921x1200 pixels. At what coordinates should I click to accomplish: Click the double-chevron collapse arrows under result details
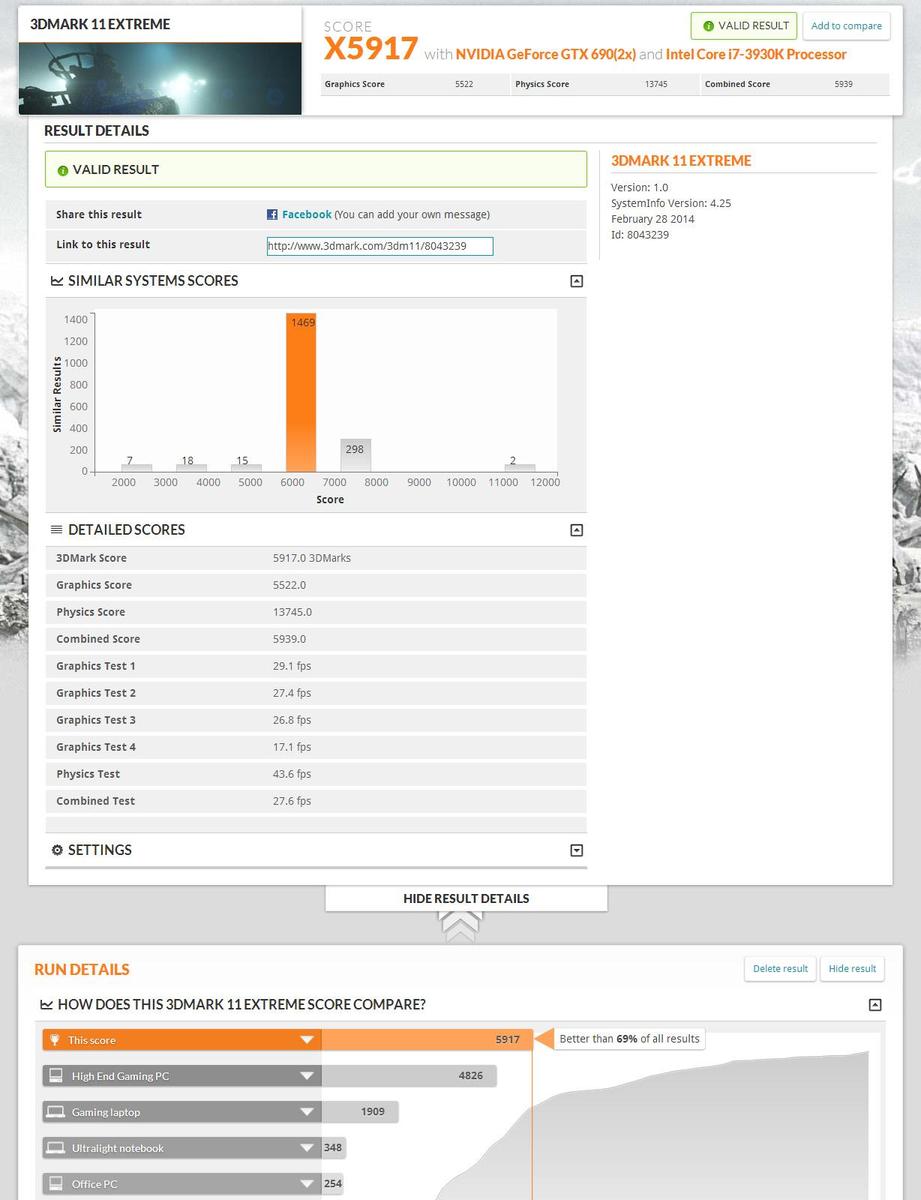pyautogui.click(x=460, y=926)
